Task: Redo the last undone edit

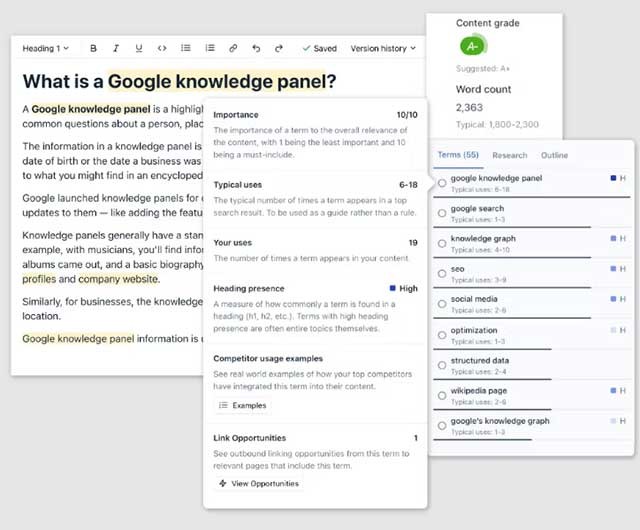Action: (279, 48)
